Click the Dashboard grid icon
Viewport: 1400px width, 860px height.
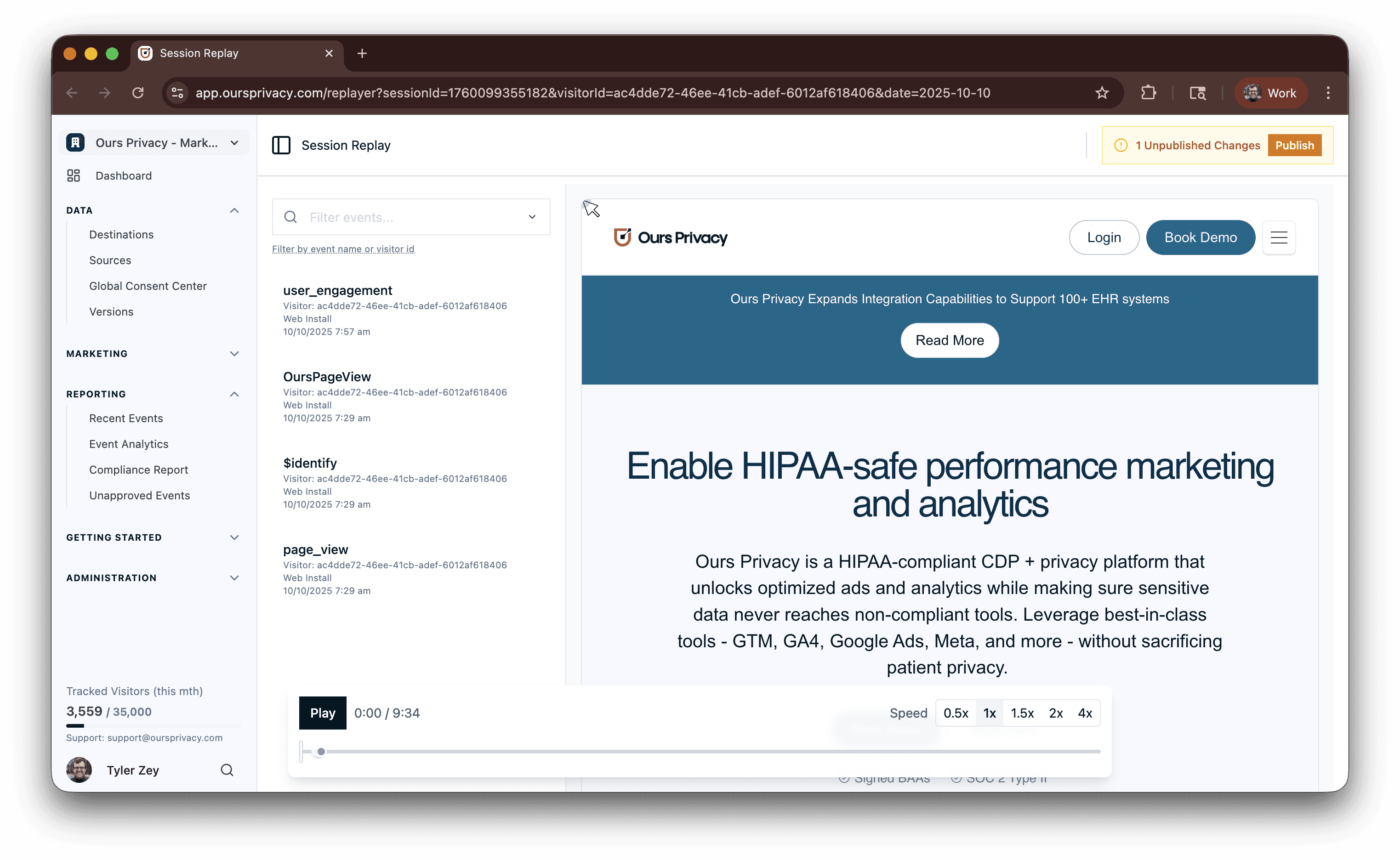pyautogui.click(x=74, y=176)
